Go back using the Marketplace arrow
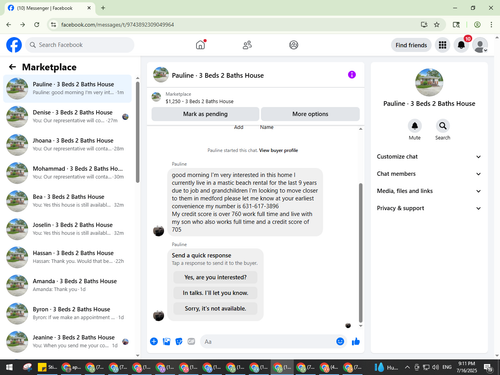The height and width of the screenshot is (375, 500). (x=12, y=67)
